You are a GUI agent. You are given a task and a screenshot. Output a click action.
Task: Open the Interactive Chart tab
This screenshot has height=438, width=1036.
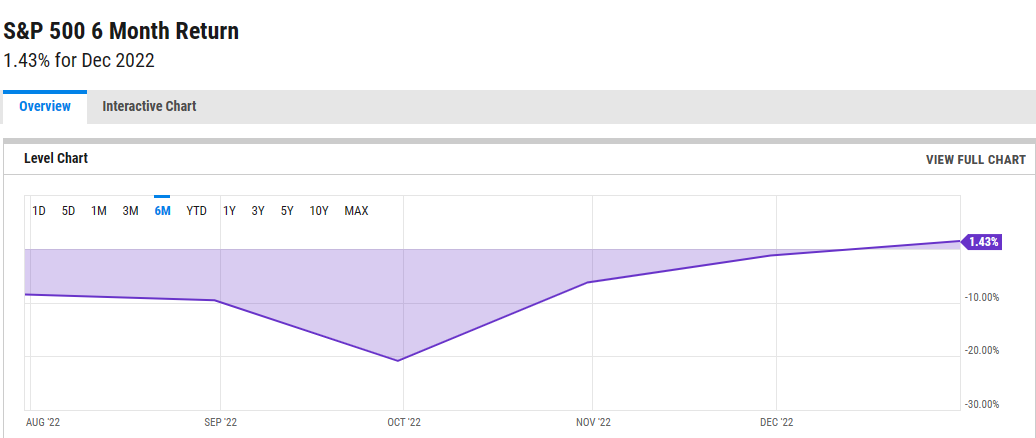click(x=149, y=106)
